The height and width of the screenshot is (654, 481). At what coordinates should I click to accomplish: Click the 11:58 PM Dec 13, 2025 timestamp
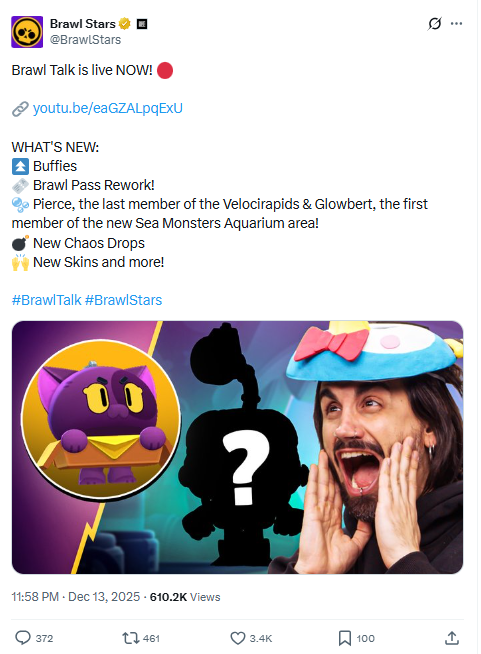click(x=76, y=597)
